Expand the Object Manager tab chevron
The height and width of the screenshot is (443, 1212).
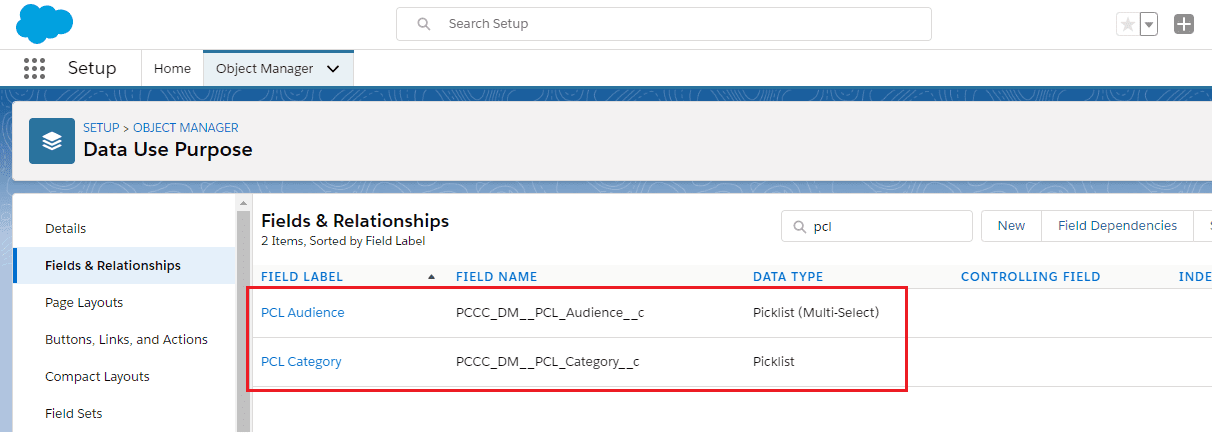(x=333, y=69)
